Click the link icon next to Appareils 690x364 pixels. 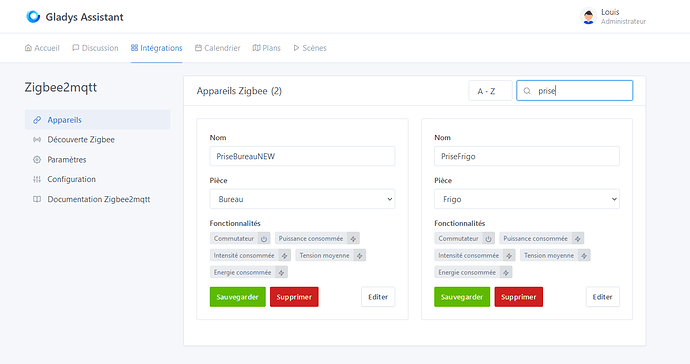pyautogui.click(x=37, y=120)
